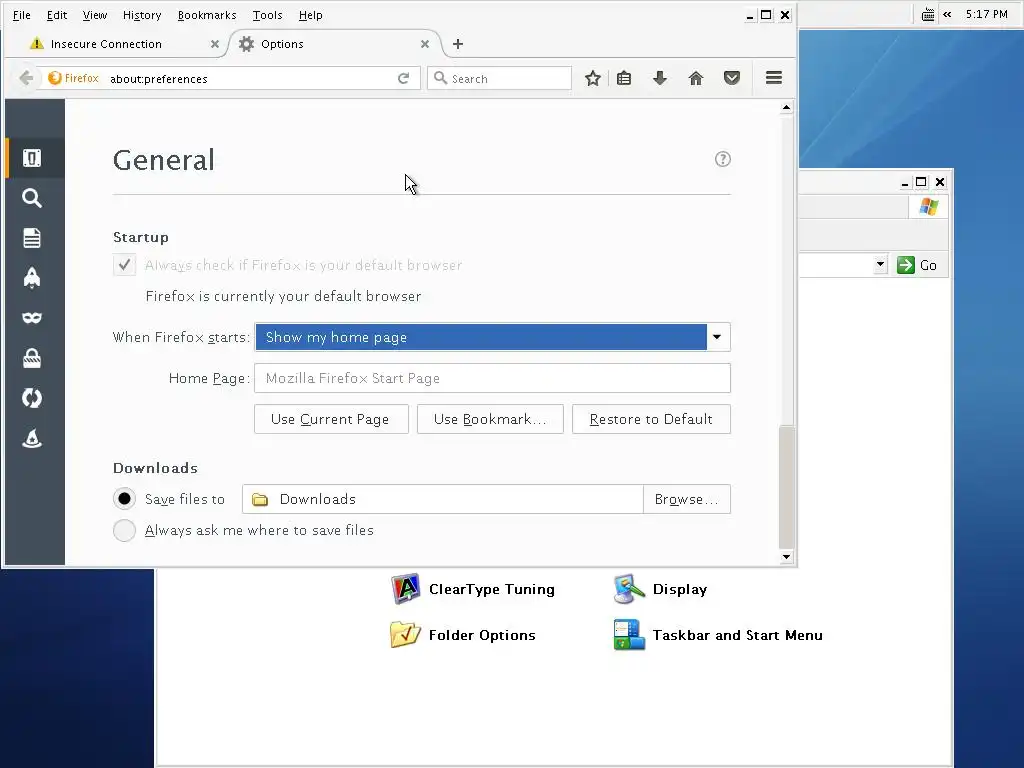Open the General preferences sidebar icon
The width and height of the screenshot is (1024, 768).
pos(32,158)
